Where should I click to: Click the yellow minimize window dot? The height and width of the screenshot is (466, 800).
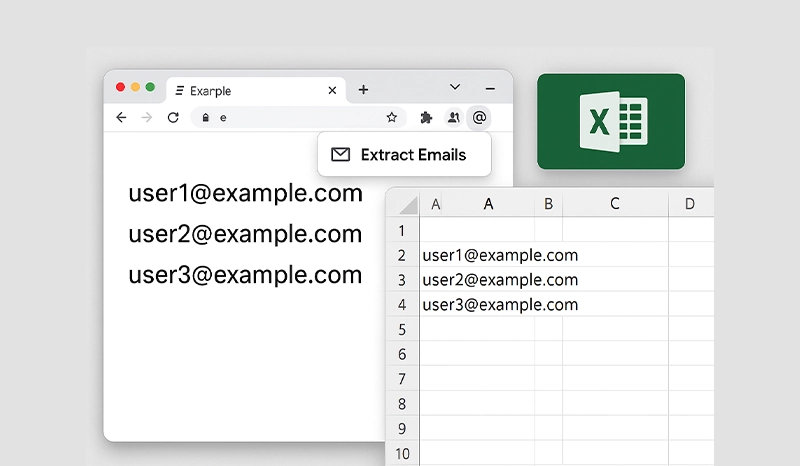click(x=135, y=87)
